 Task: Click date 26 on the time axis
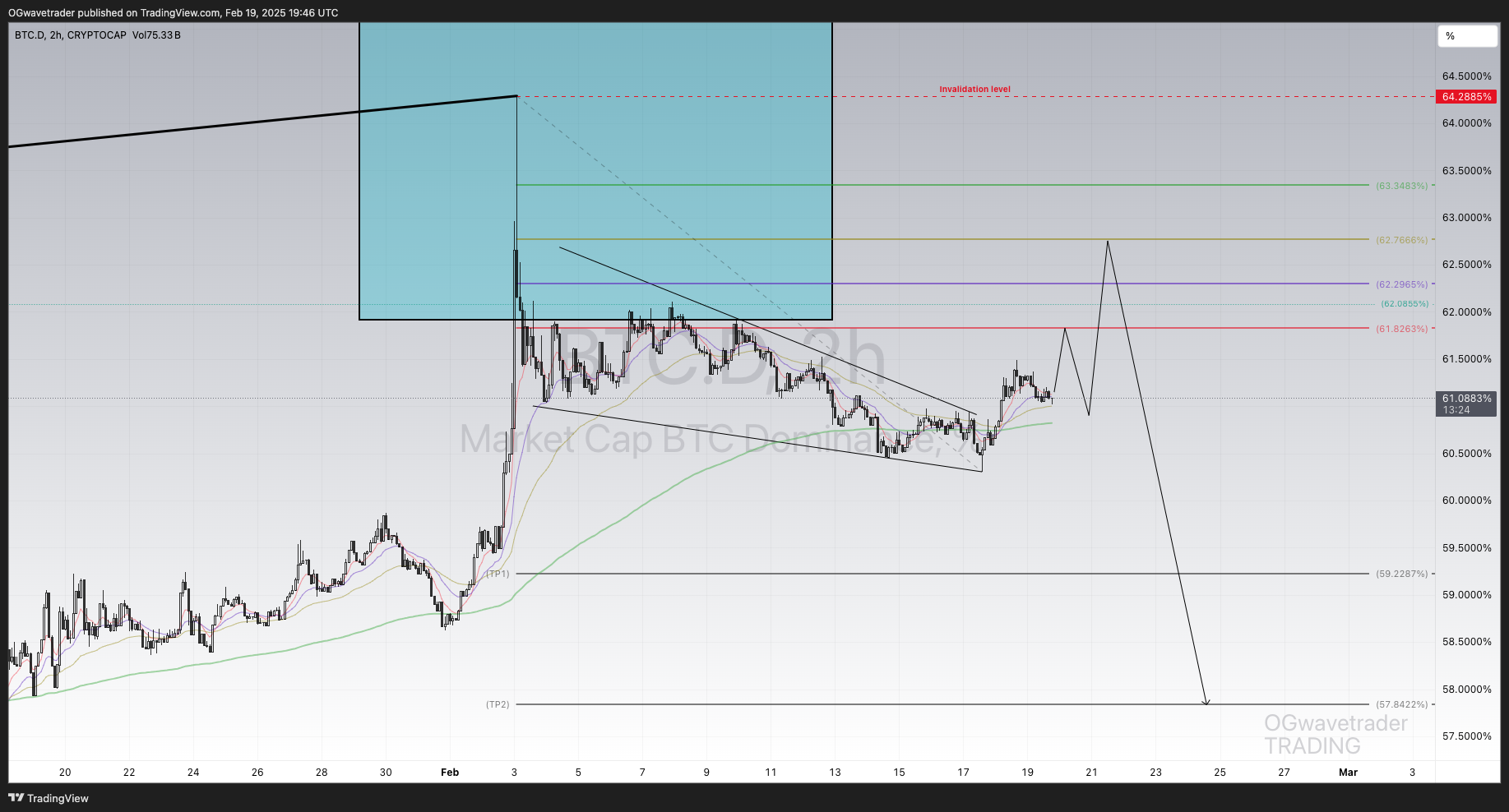pyautogui.click(x=257, y=773)
